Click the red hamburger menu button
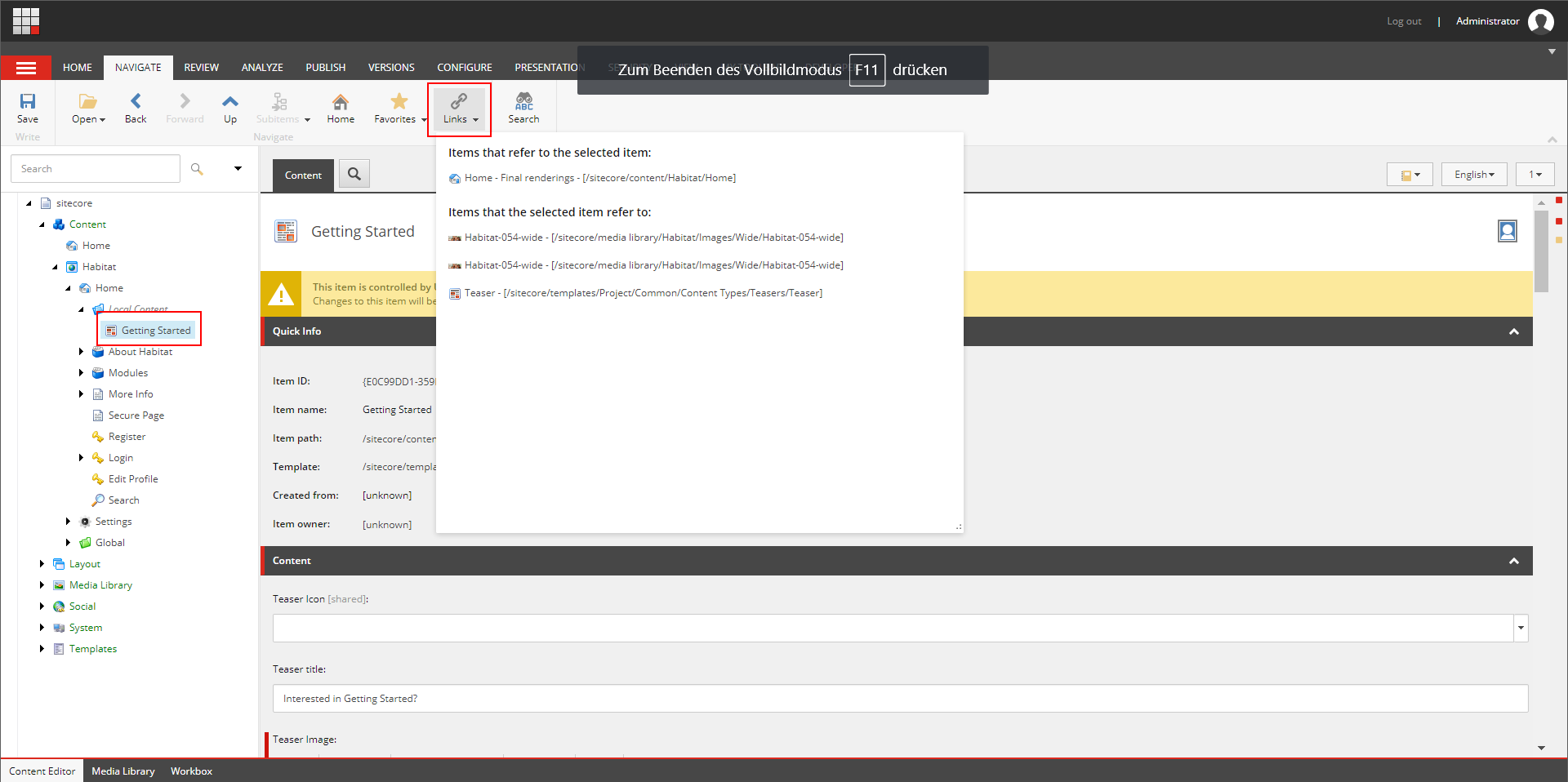This screenshot has height=782, width=1568. (26, 68)
